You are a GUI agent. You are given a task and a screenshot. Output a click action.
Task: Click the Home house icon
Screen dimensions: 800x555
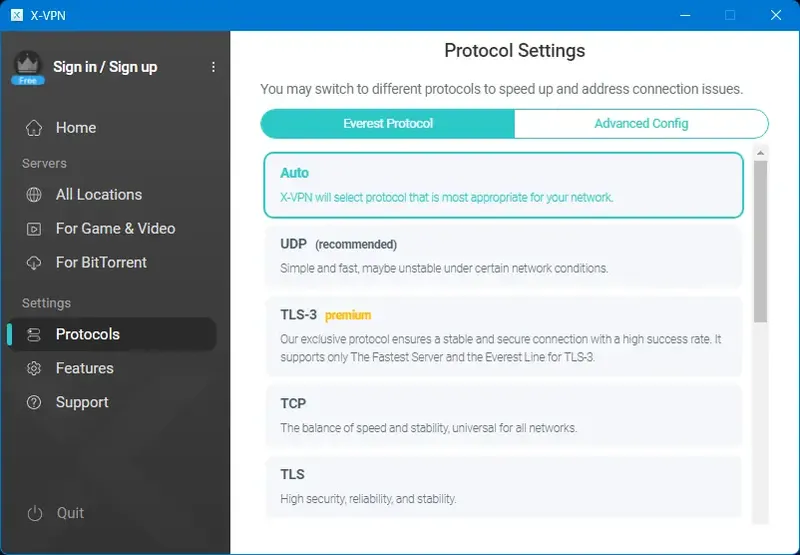[x=34, y=128]
